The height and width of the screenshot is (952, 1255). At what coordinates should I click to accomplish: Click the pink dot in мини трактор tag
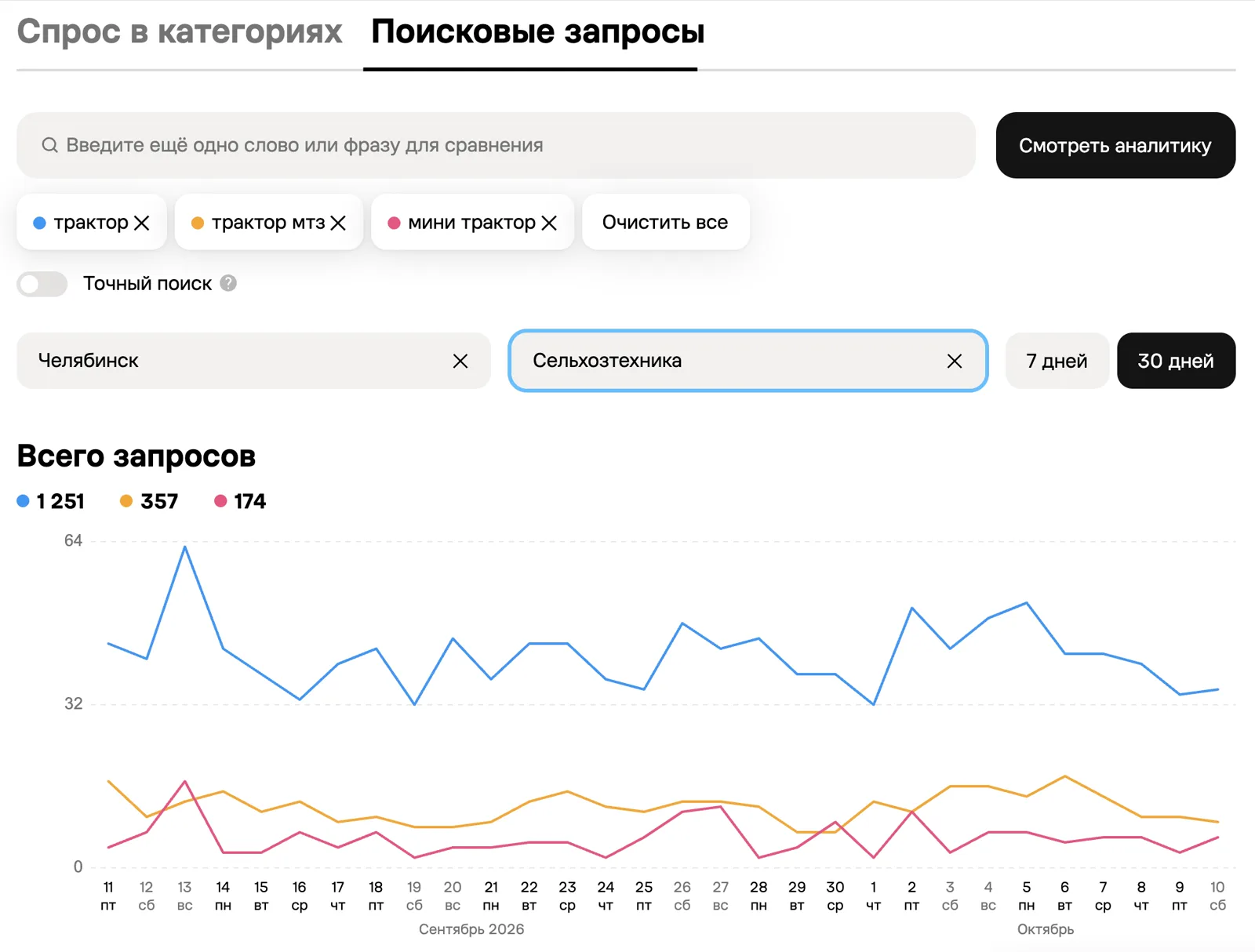point(394,223)
